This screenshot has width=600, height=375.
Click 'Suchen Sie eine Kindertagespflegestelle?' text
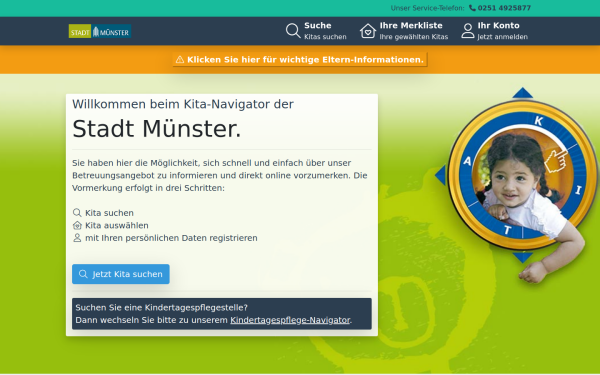[161, 308]
